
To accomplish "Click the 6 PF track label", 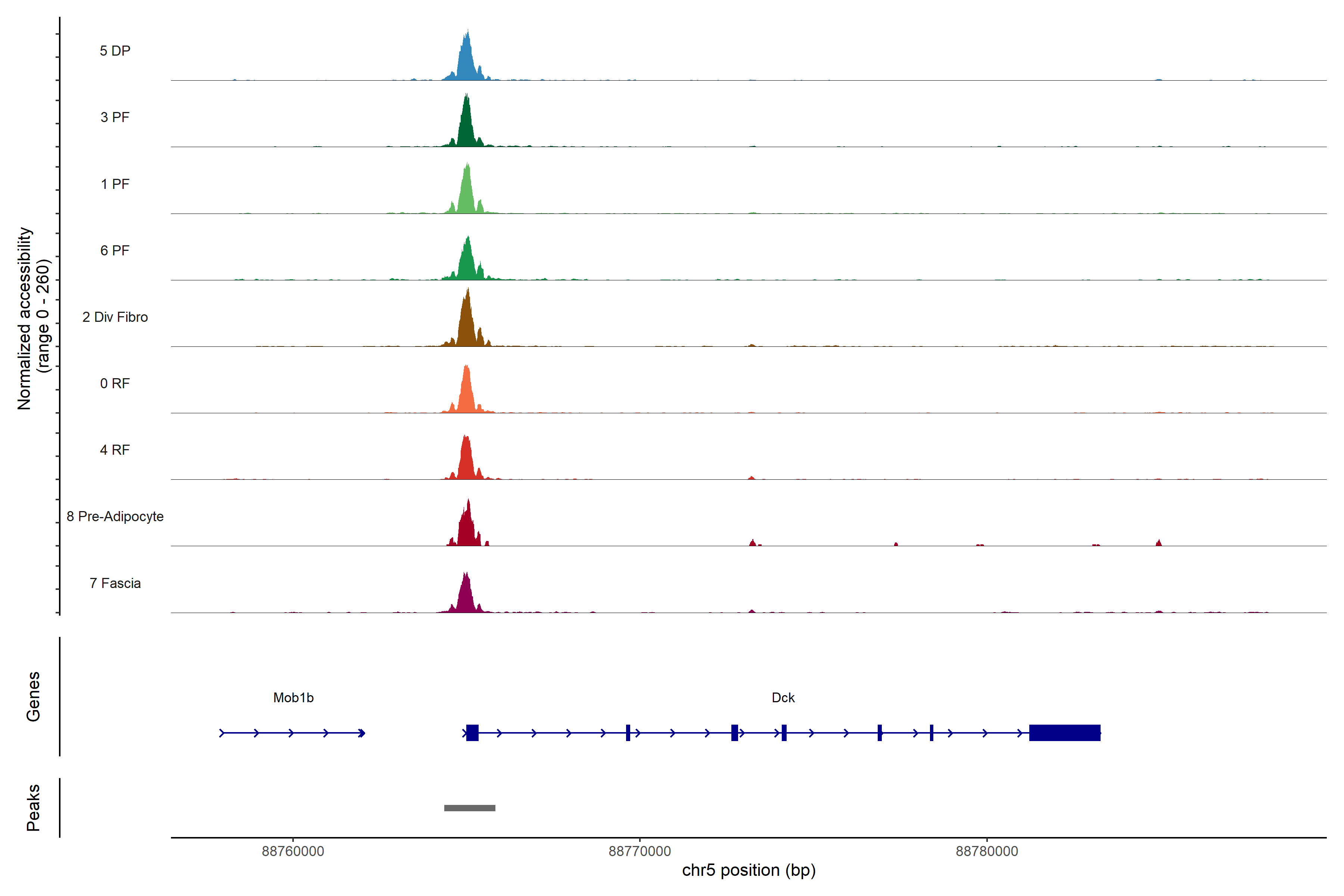I will click(115, 250).
